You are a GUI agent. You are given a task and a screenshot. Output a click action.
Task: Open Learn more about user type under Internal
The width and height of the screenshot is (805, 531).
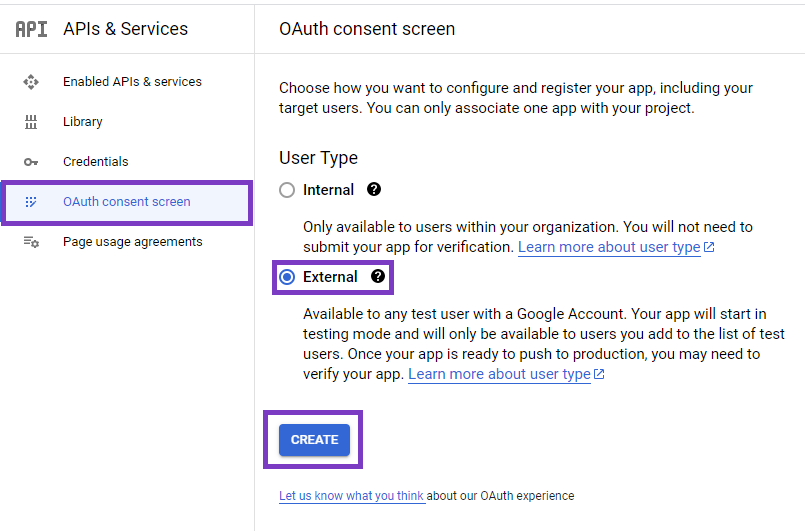click(x=609, y=247)
